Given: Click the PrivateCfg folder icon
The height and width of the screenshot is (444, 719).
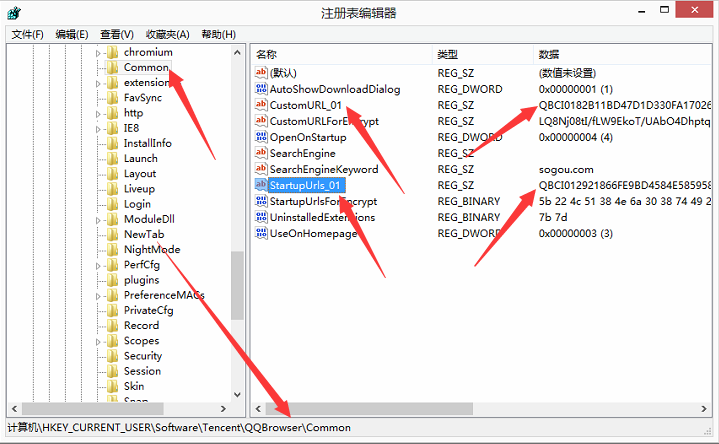Looking at the screenshot, I should click(x=112, y=310).
